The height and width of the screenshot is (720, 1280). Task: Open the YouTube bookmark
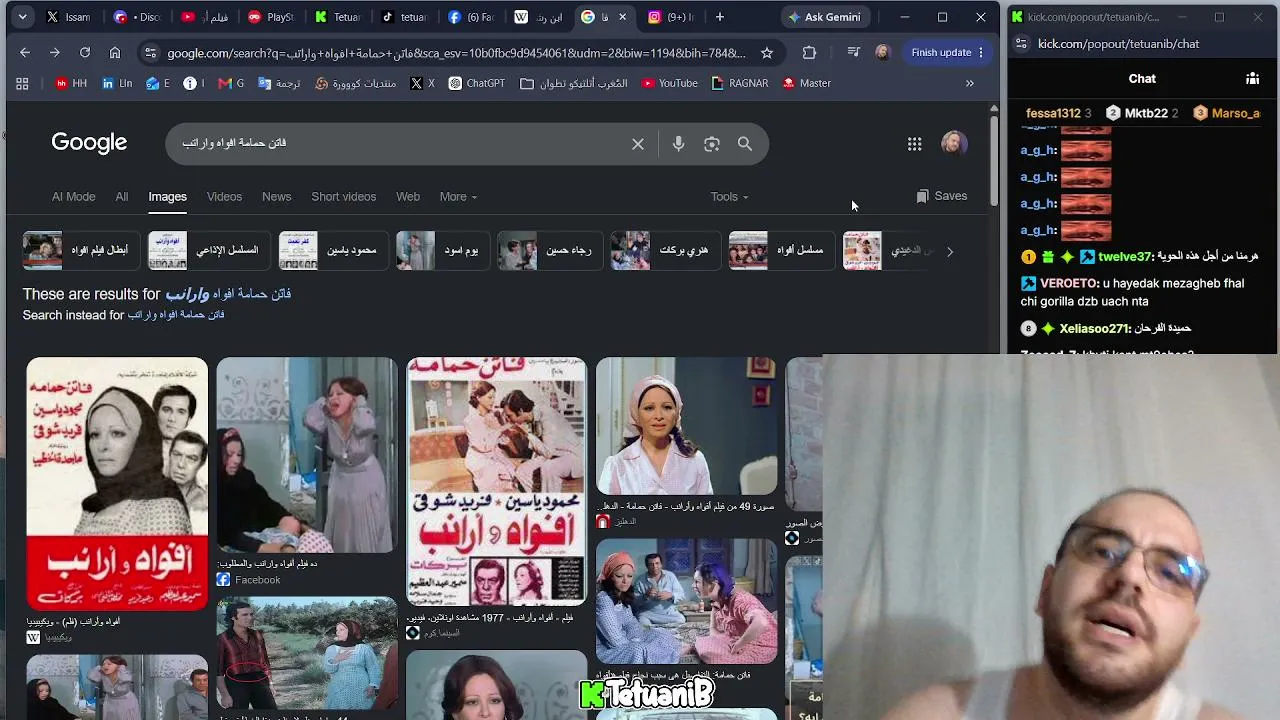tap(670, 83)
